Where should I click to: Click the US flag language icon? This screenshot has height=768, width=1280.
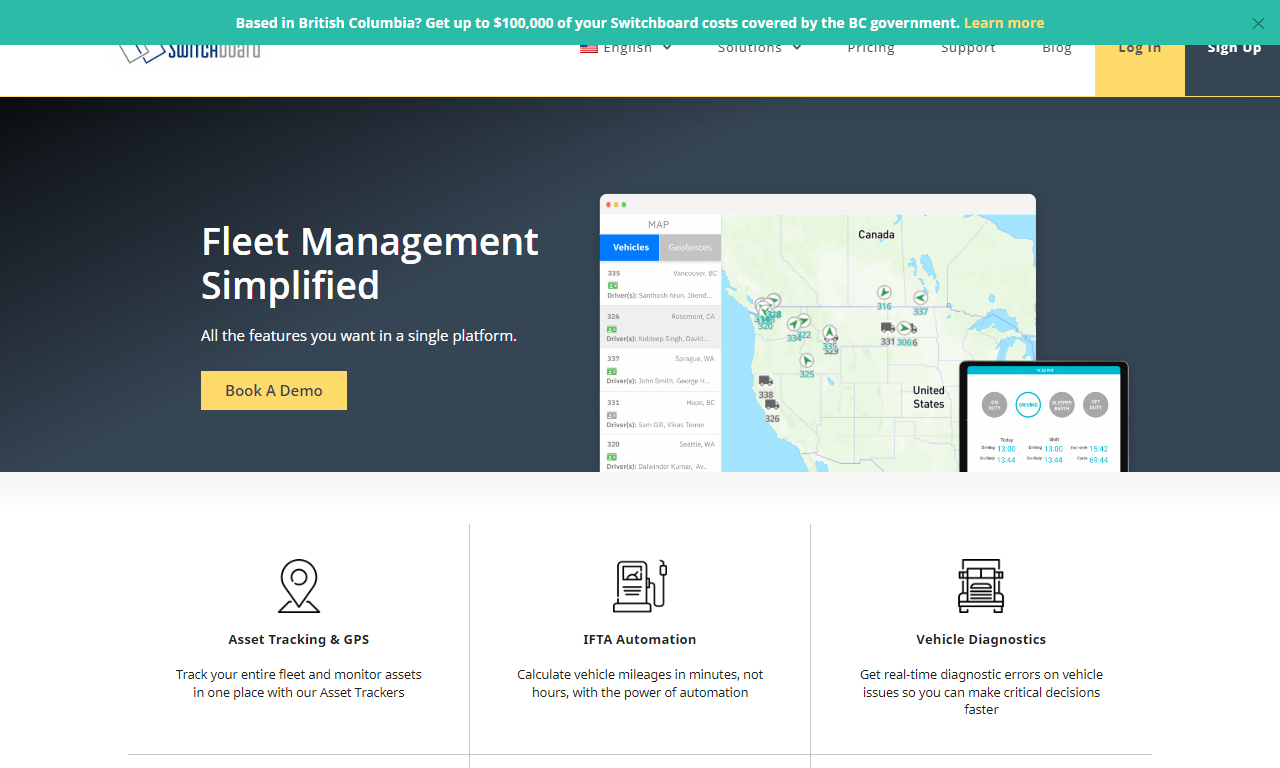(589, 48)
